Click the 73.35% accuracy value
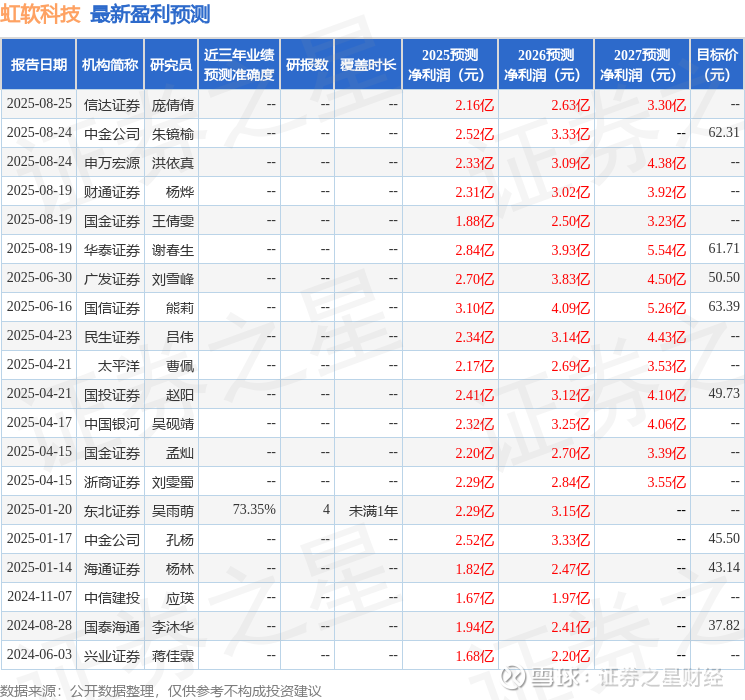This screenshot has width=745, height=700. click(x=254, y=509)
